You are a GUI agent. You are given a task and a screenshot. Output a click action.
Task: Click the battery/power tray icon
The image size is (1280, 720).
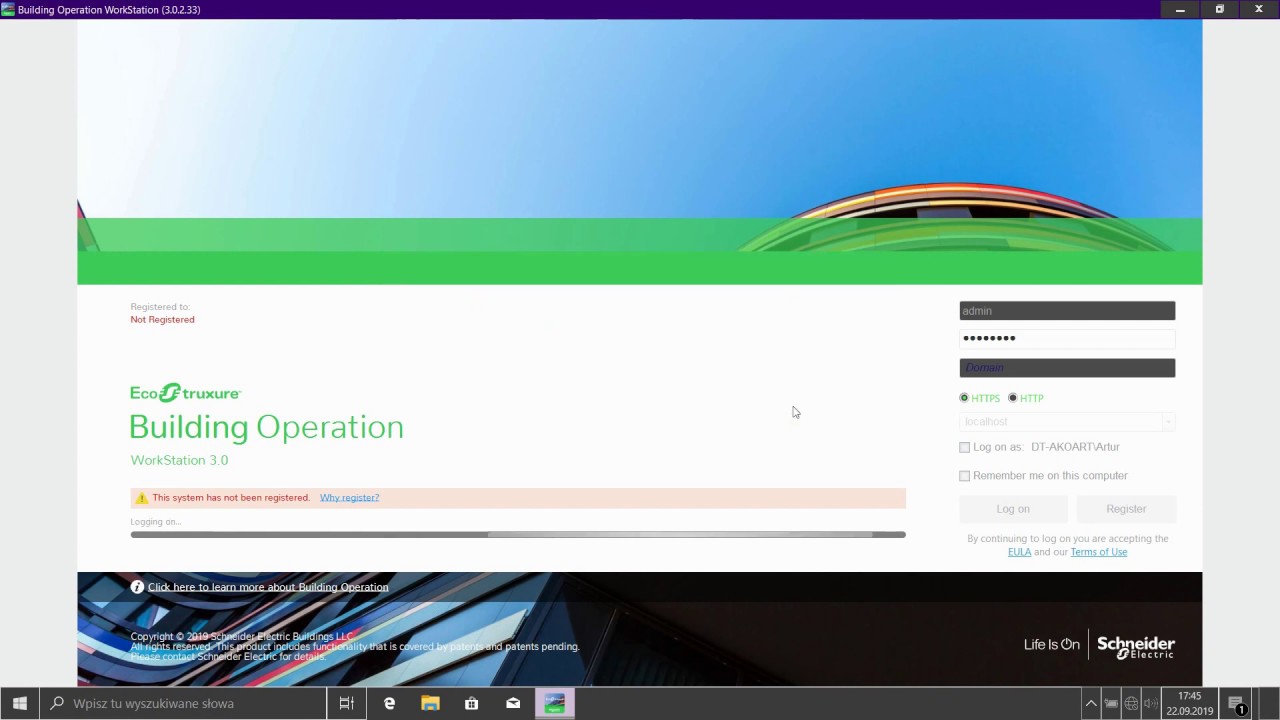click(1111, 704)
